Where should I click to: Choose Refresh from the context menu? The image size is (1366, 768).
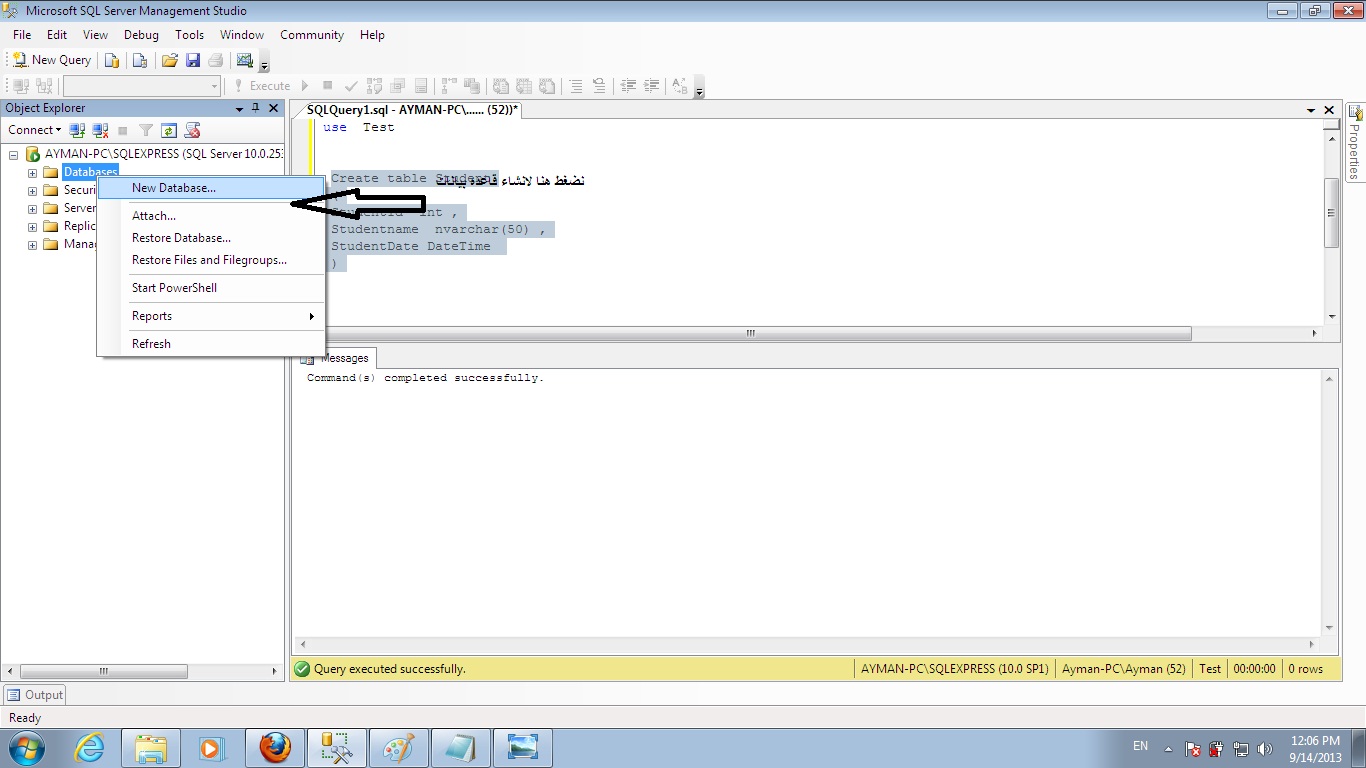point(211,344)
